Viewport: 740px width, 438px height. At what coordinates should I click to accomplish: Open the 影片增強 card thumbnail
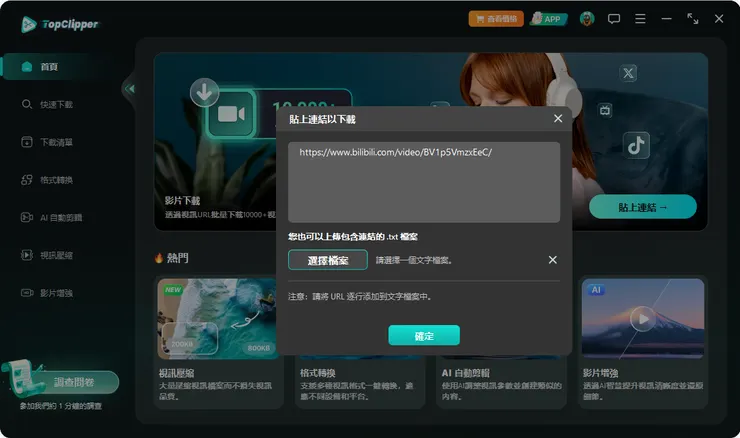[643, 319]
